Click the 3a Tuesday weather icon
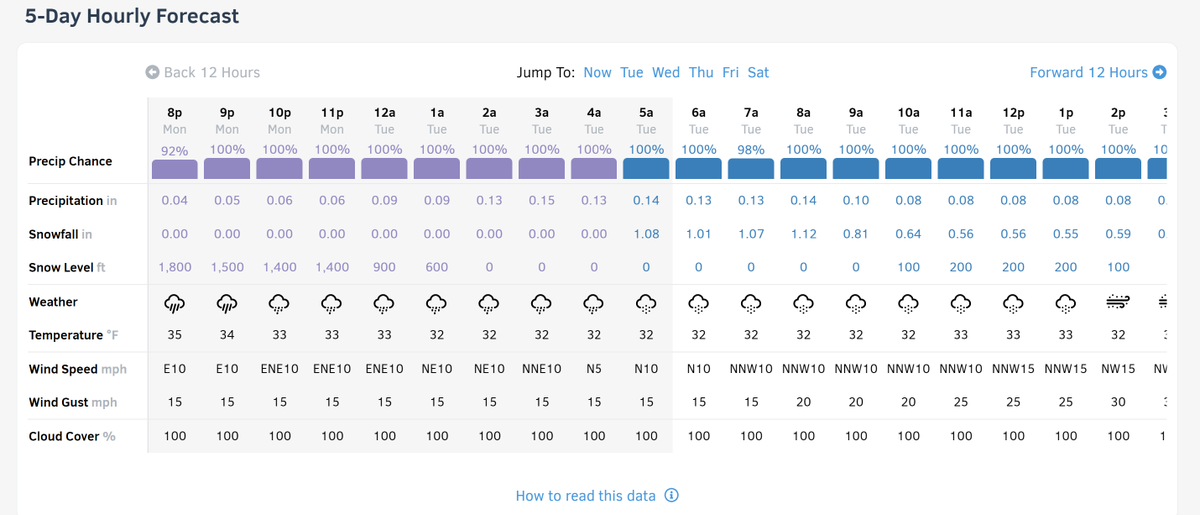This screenshot has width=1200, height=515. pyautogui.click(x=542, y=302)
